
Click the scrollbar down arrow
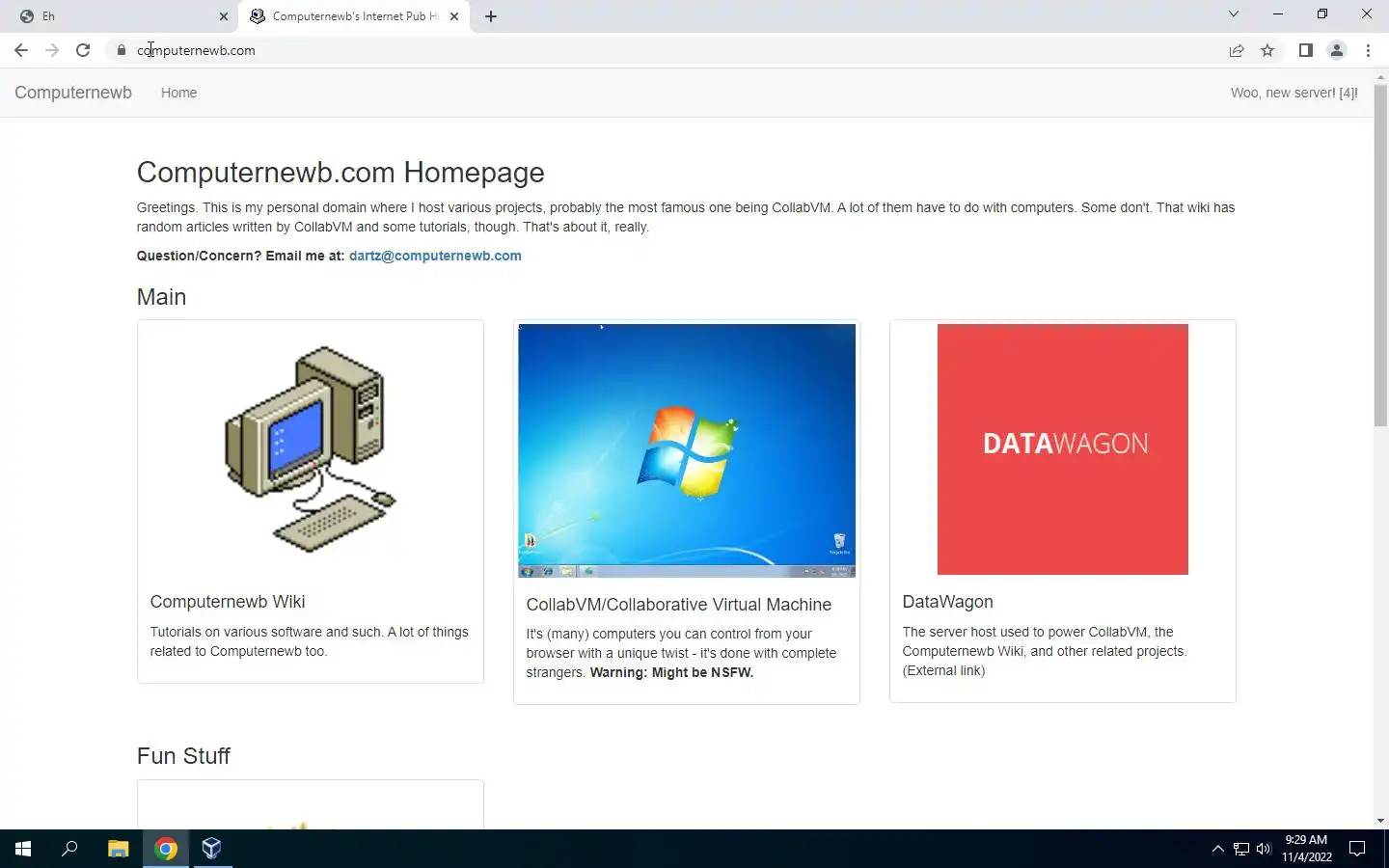1380,821
